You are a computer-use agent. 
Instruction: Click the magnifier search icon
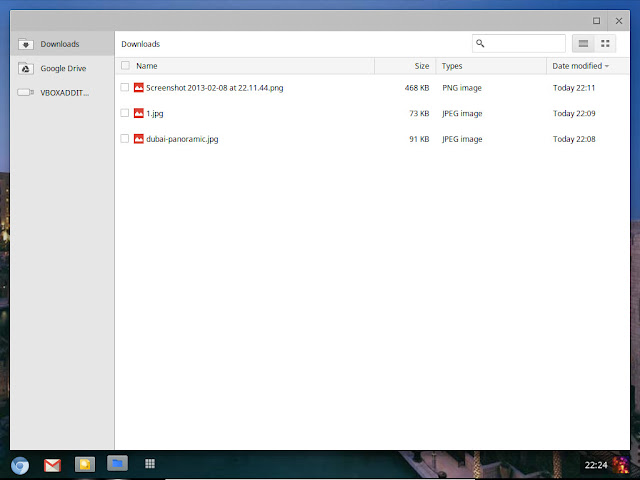(480, 43)
